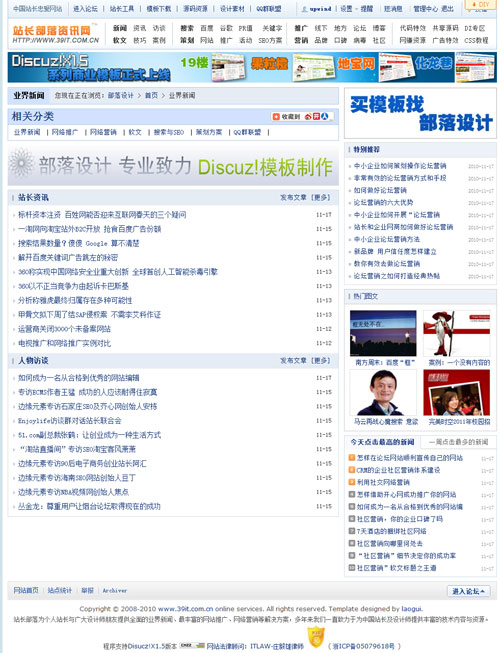Click 搜索 in header navigation

(187, 28)
